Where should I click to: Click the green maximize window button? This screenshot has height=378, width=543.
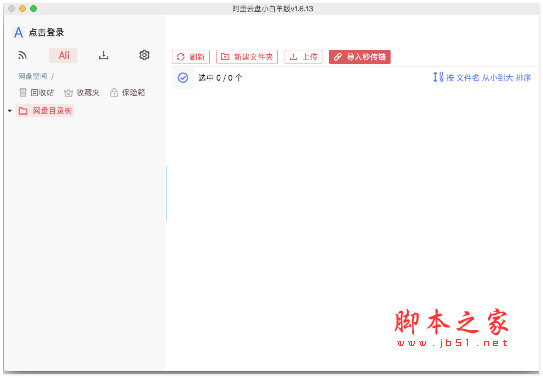34,9
